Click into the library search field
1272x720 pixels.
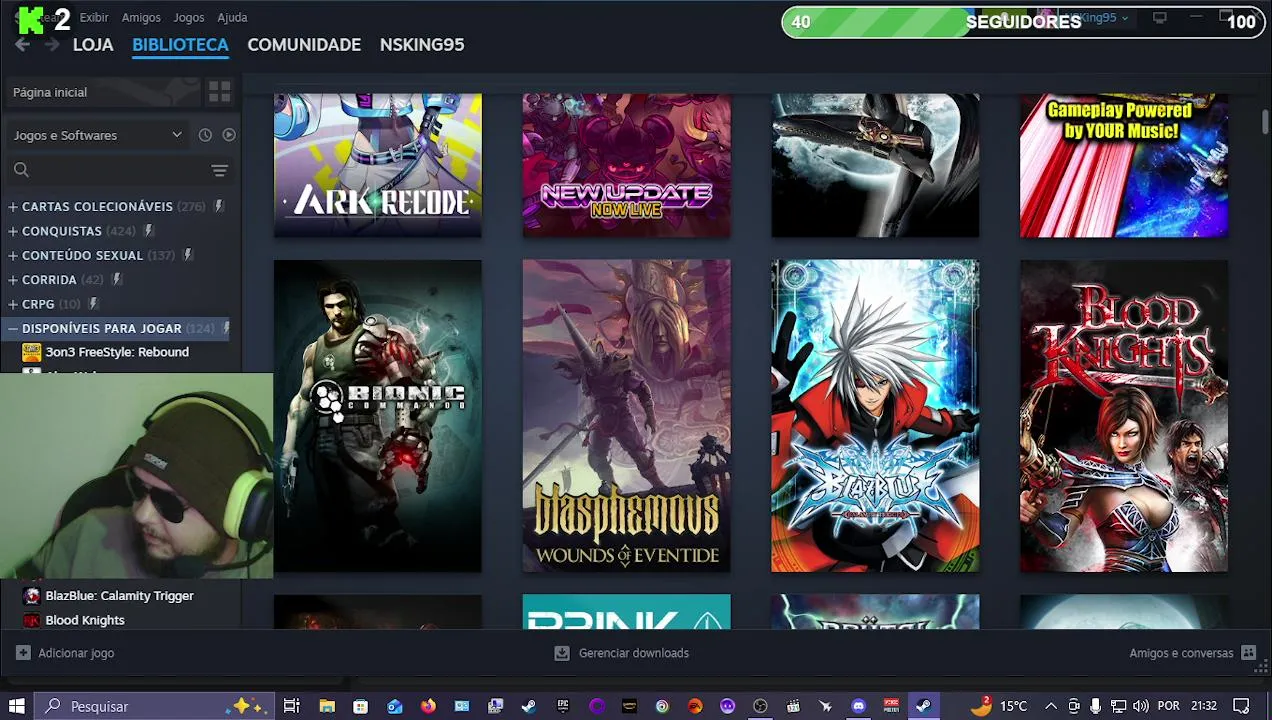[120, 171]
